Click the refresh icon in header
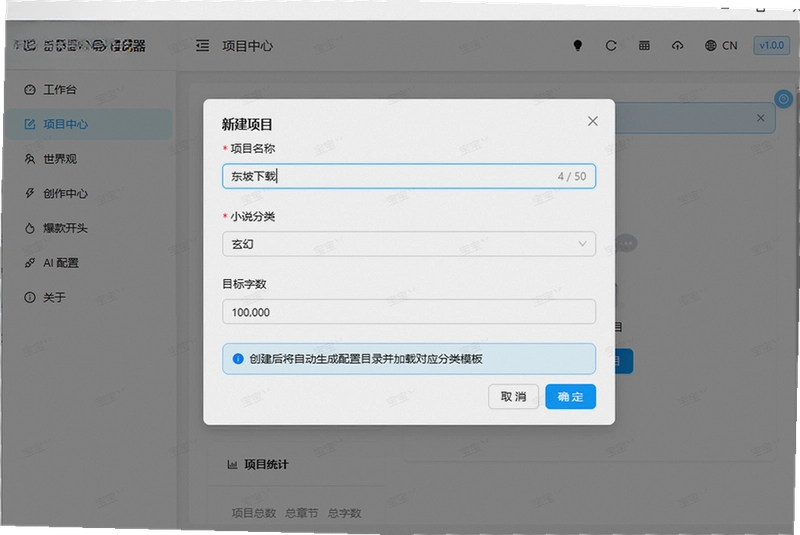Screen dimensions: 800x535 coord(611,45)
